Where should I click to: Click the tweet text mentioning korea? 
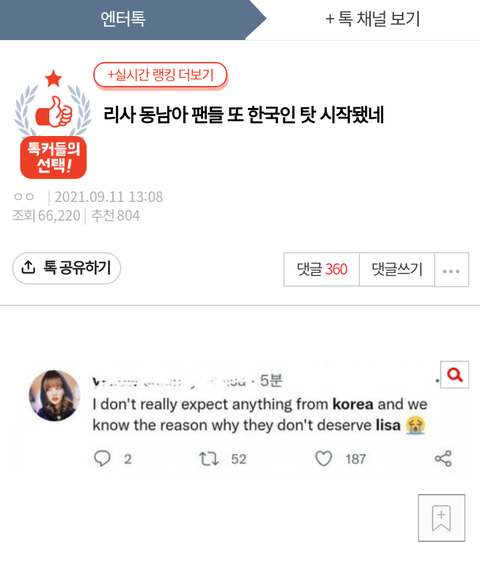point(260,415)
